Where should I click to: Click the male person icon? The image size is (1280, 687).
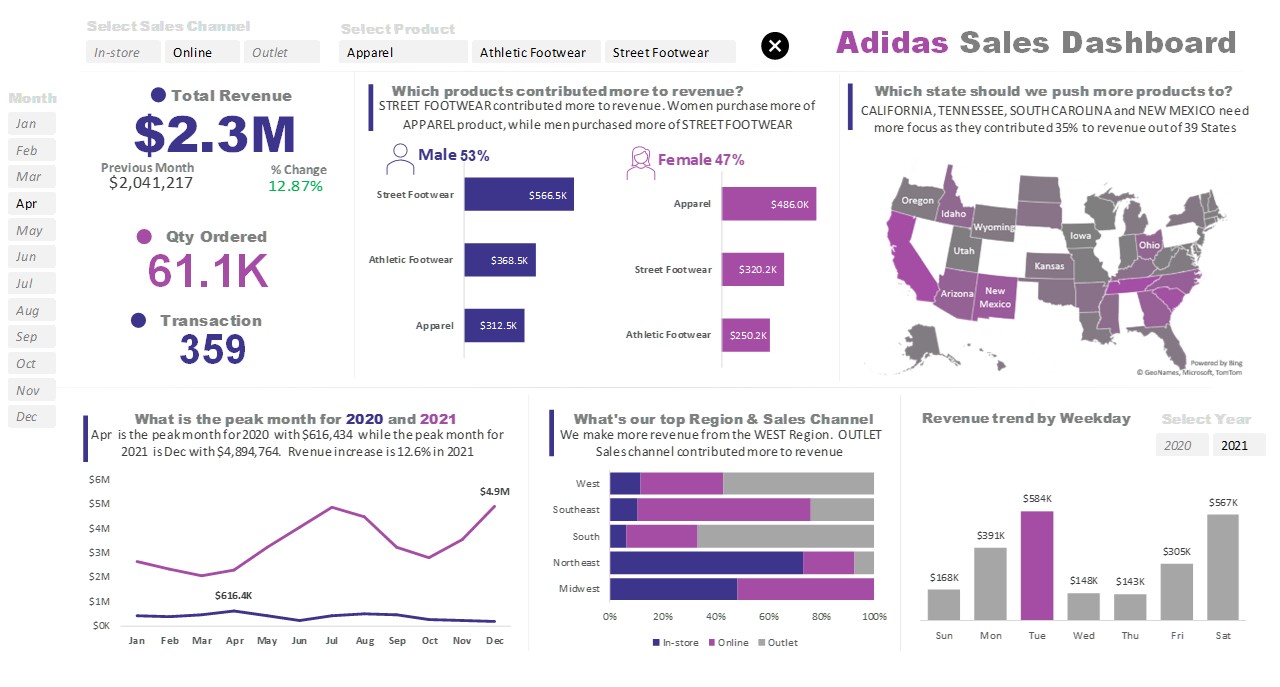click(400, 160)
